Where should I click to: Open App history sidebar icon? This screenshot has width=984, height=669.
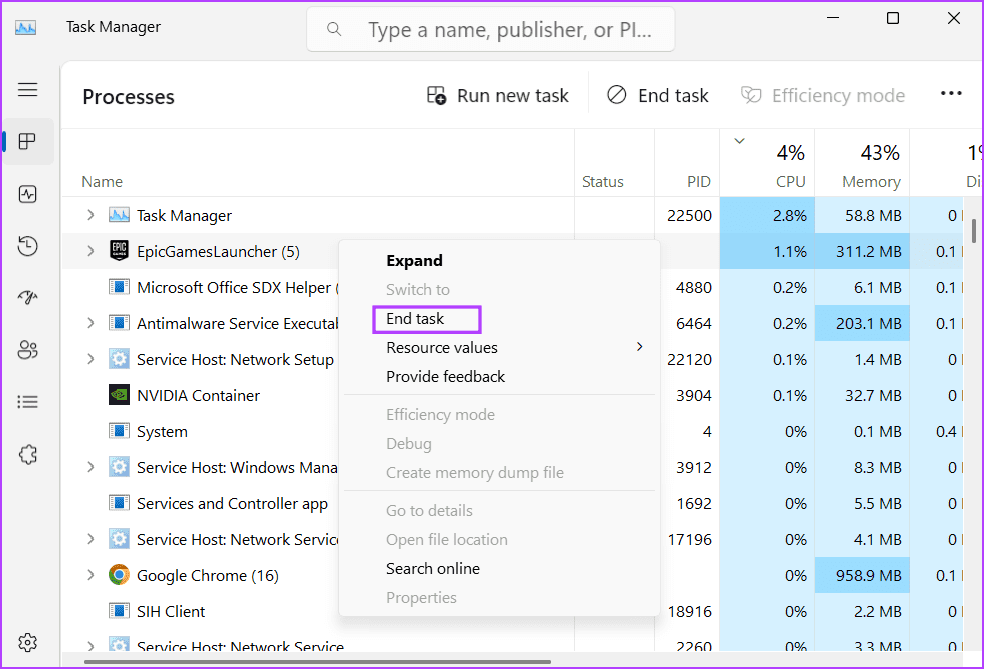(x=28, y=245)
